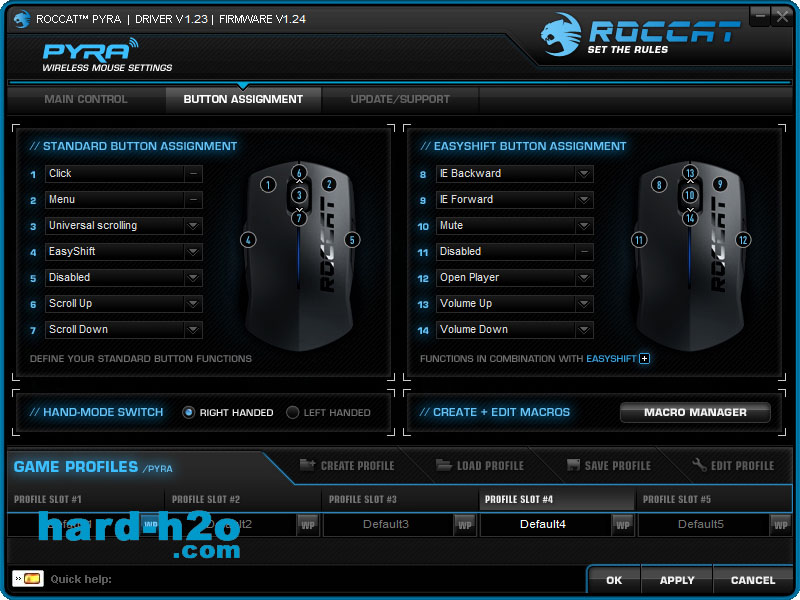Click side marker 12 on EasyShift mouse
Viewport: 800px width, 600px height.
[x=743, y=240]
